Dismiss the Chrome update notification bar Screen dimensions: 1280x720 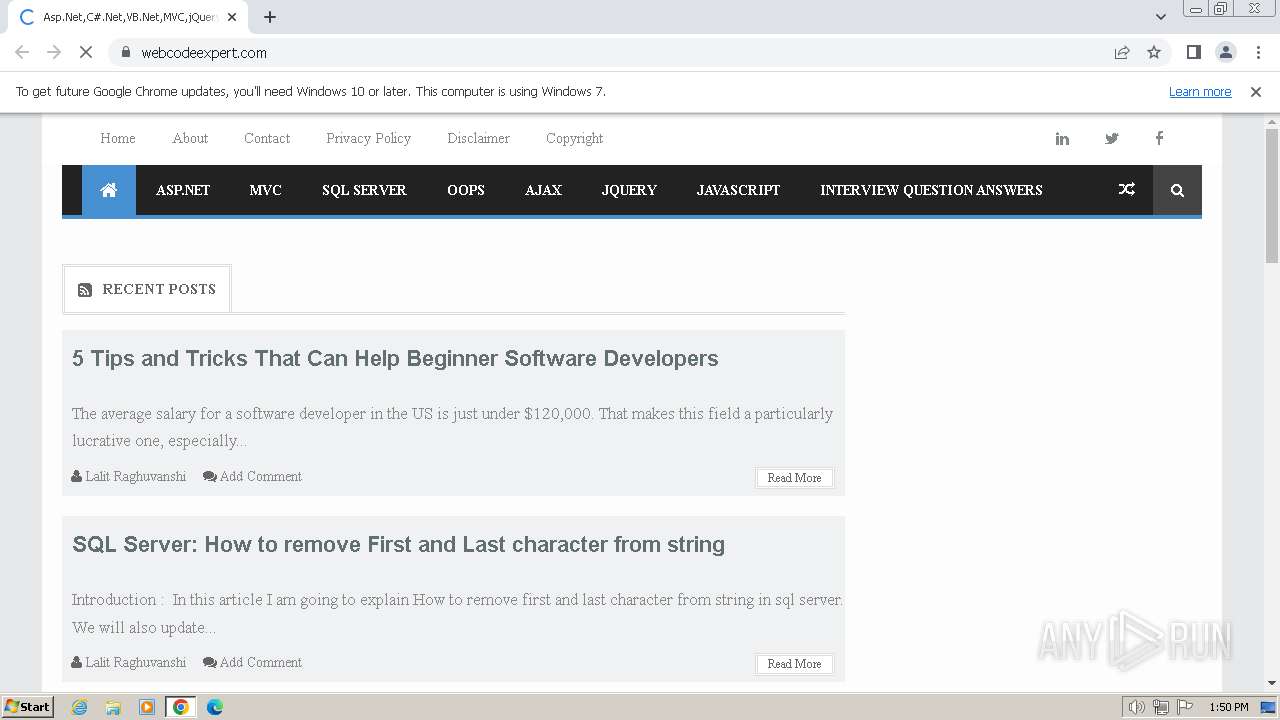click(x=1256, y=92)
